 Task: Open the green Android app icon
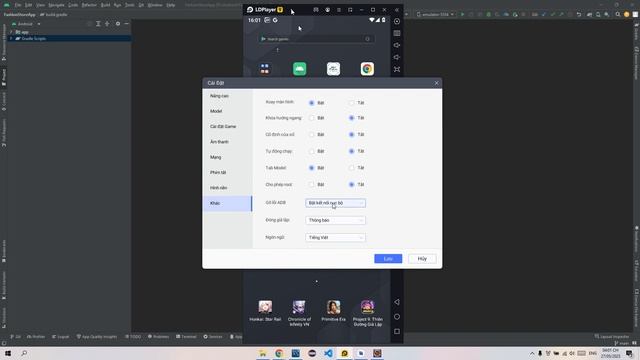coord(300,69)
